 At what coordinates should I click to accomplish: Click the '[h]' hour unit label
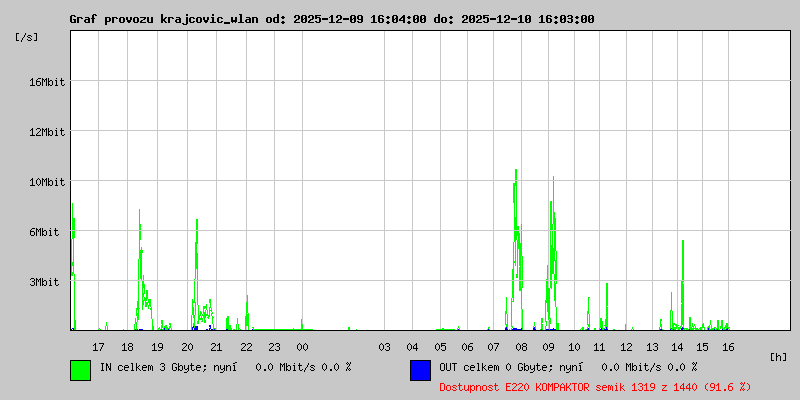[x=778, y=357]
